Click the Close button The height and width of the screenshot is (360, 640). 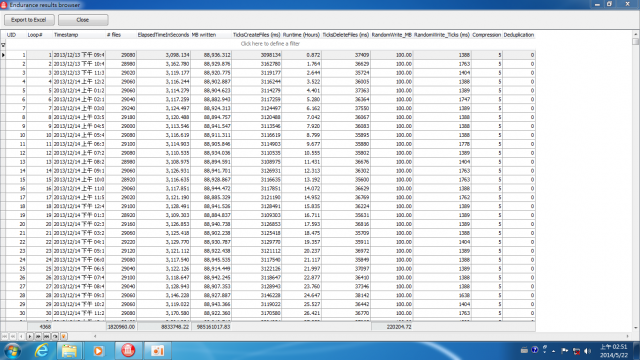pyautogui.click(x=83, y=20)
